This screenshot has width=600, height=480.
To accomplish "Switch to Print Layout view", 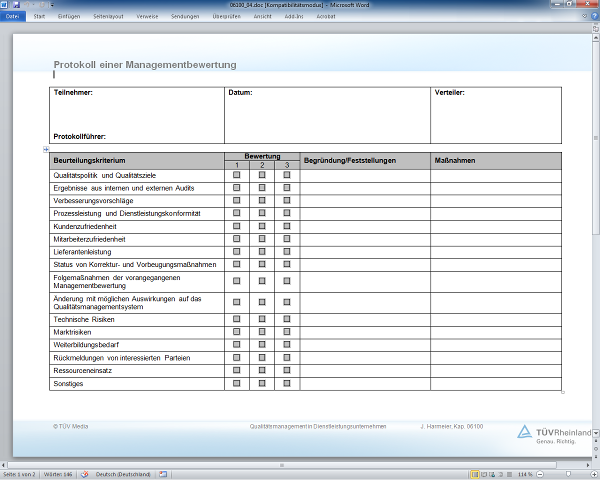I will pyautogui.click(x=474, y=474).
